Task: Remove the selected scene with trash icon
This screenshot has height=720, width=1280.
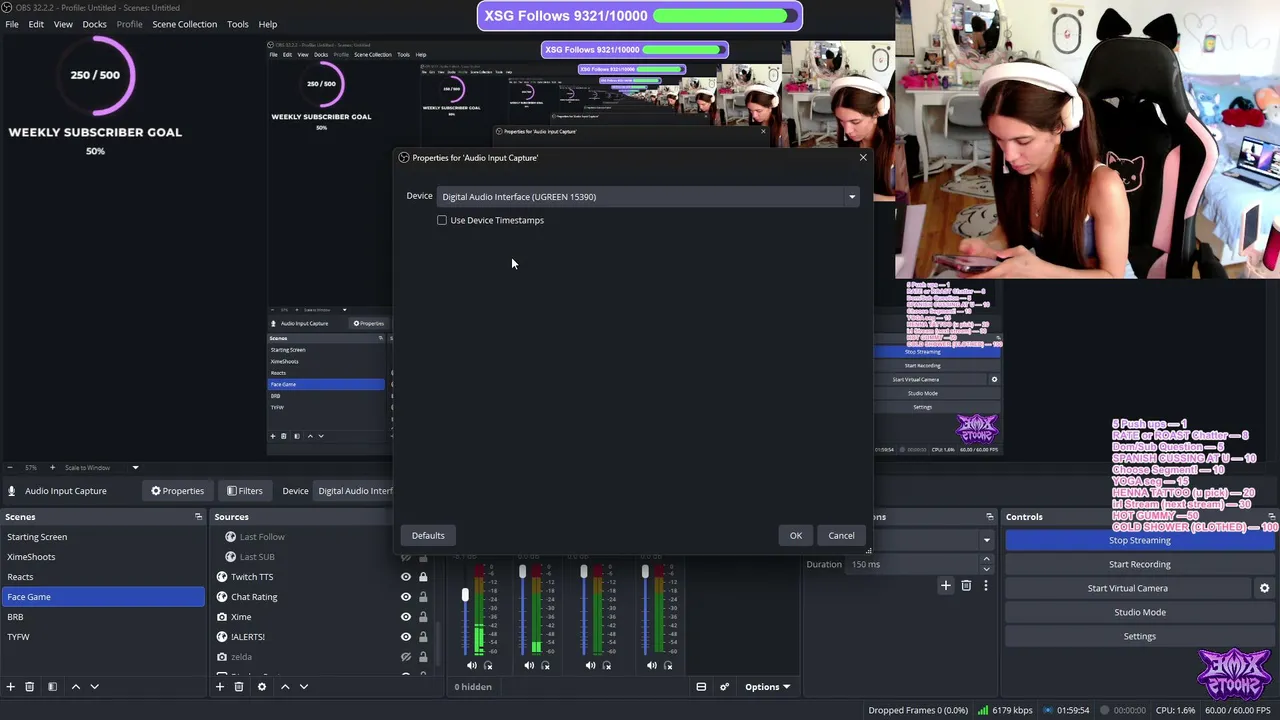Action: coord(30,687)
